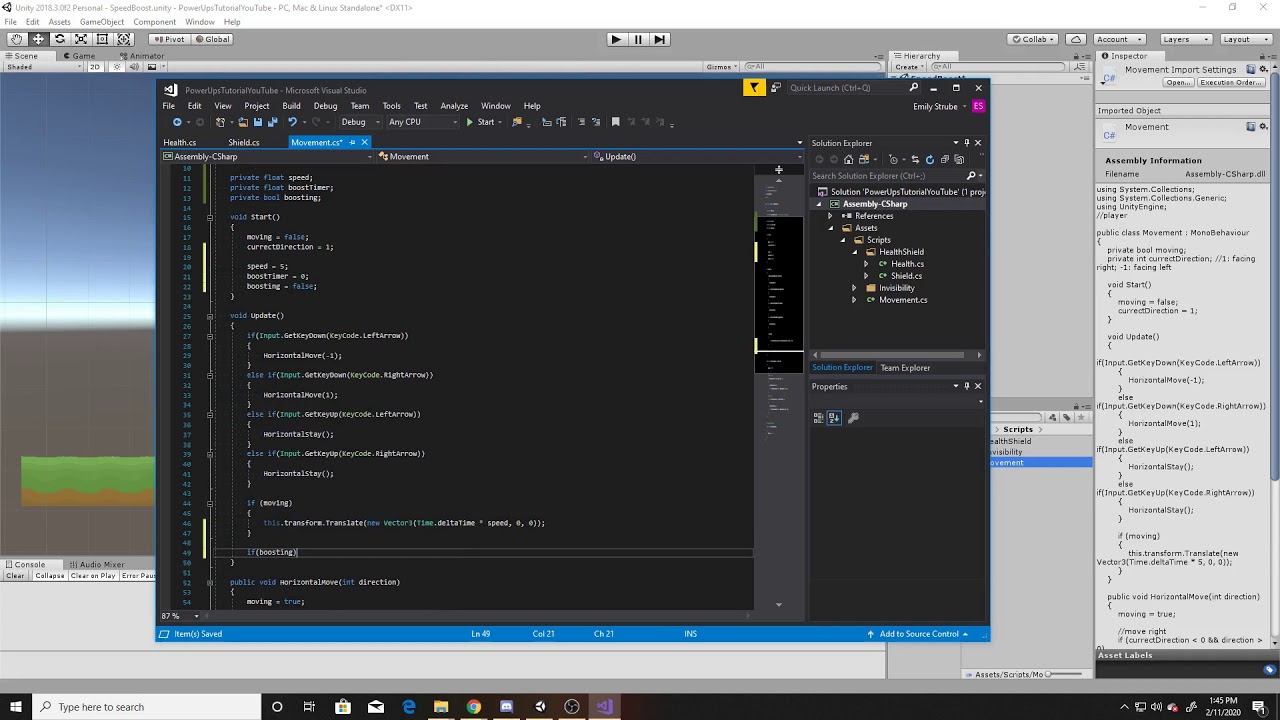The image size is (1280, 720).
Task: Click Visual Studio Save All icon
Action: coord(272,122)
